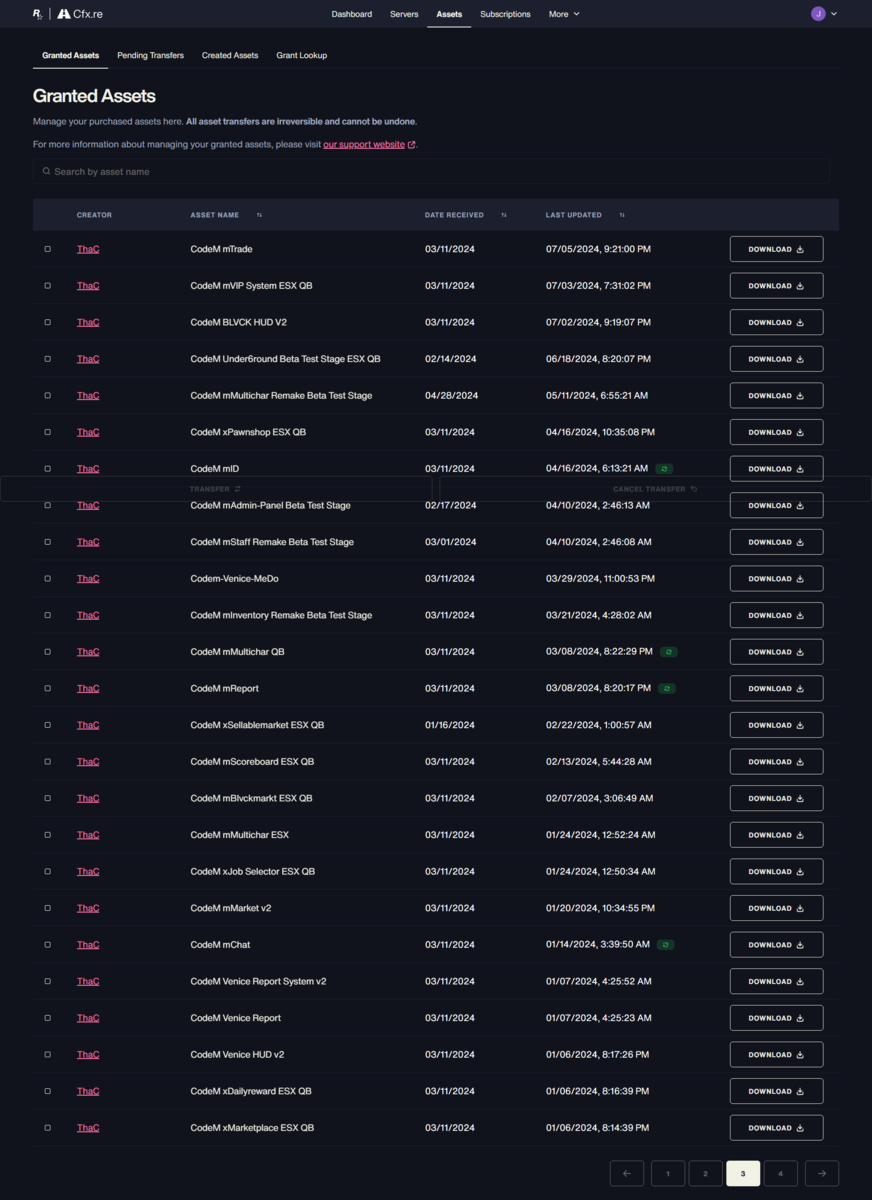Expand the More menu
This screenshot has width=872, height=1200.
click(564, 14)
